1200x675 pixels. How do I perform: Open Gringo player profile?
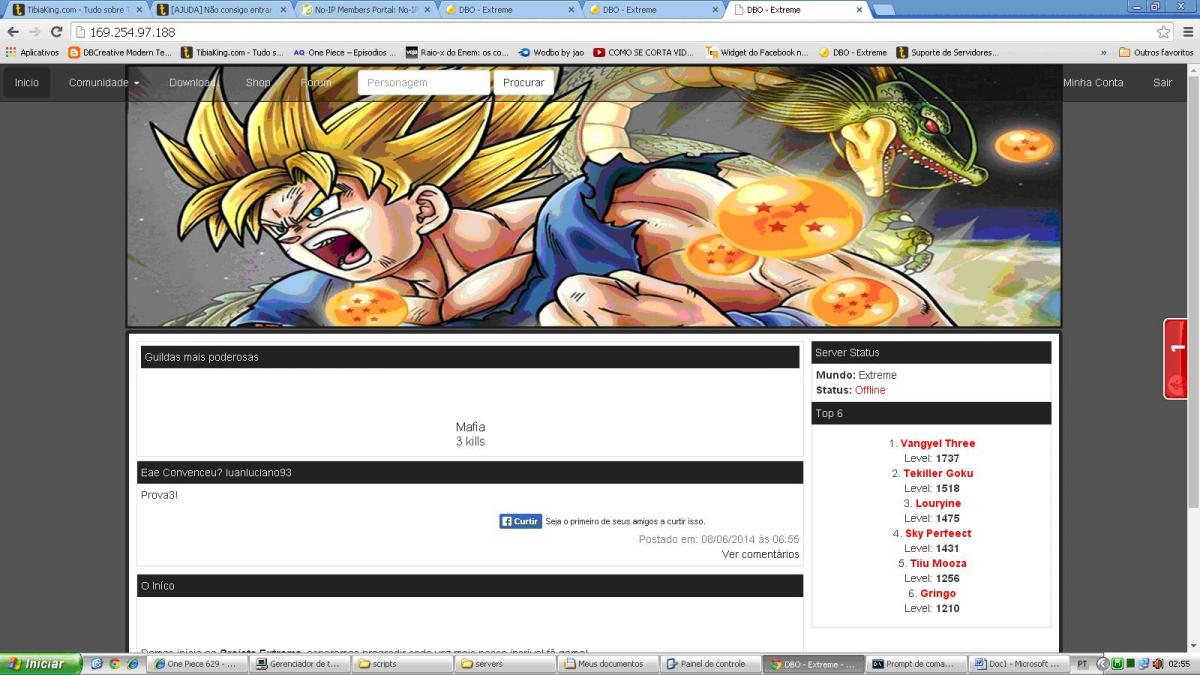(938, 593)
